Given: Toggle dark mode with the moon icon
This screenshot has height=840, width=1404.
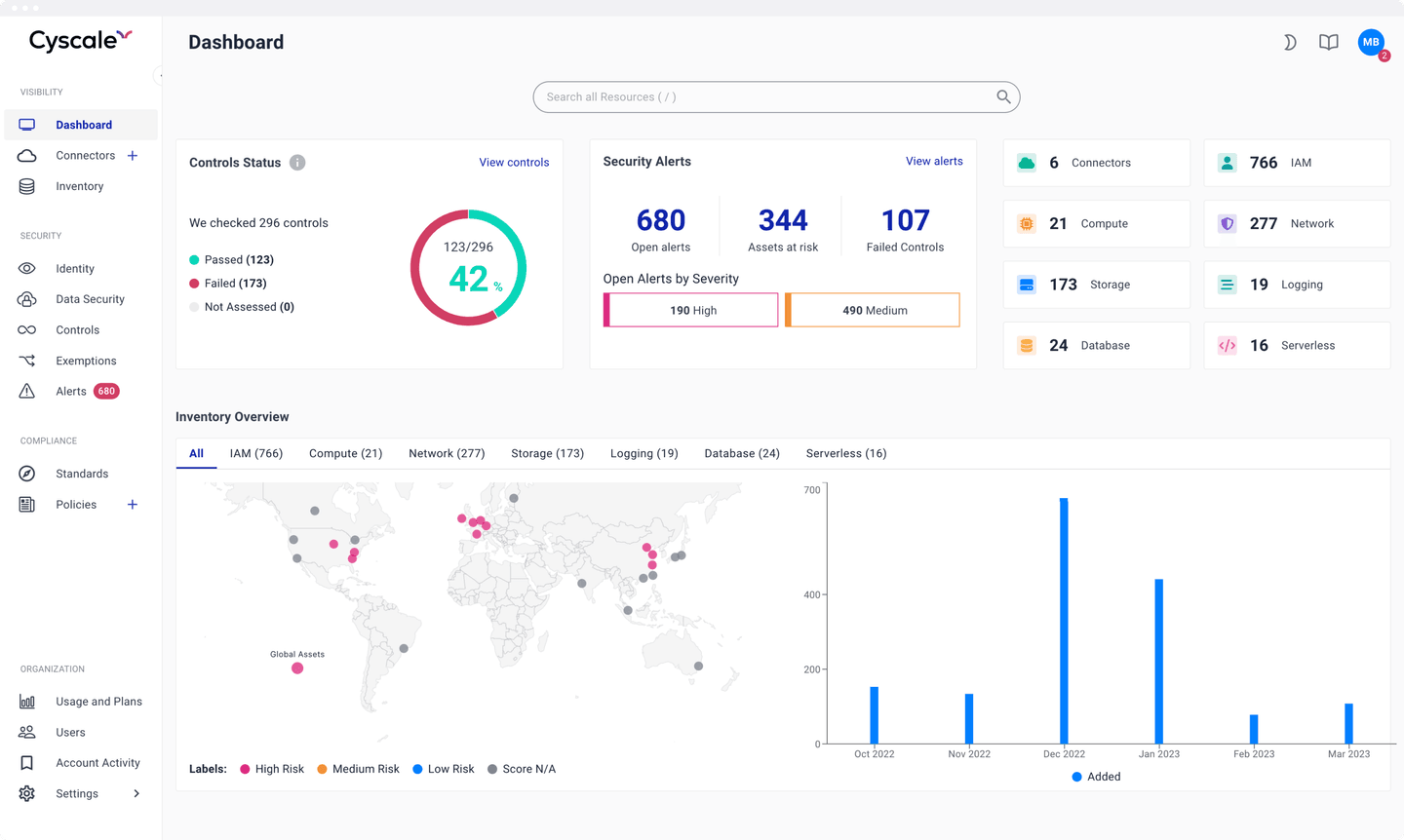Looking at the screenshot, I should 1290,42.
